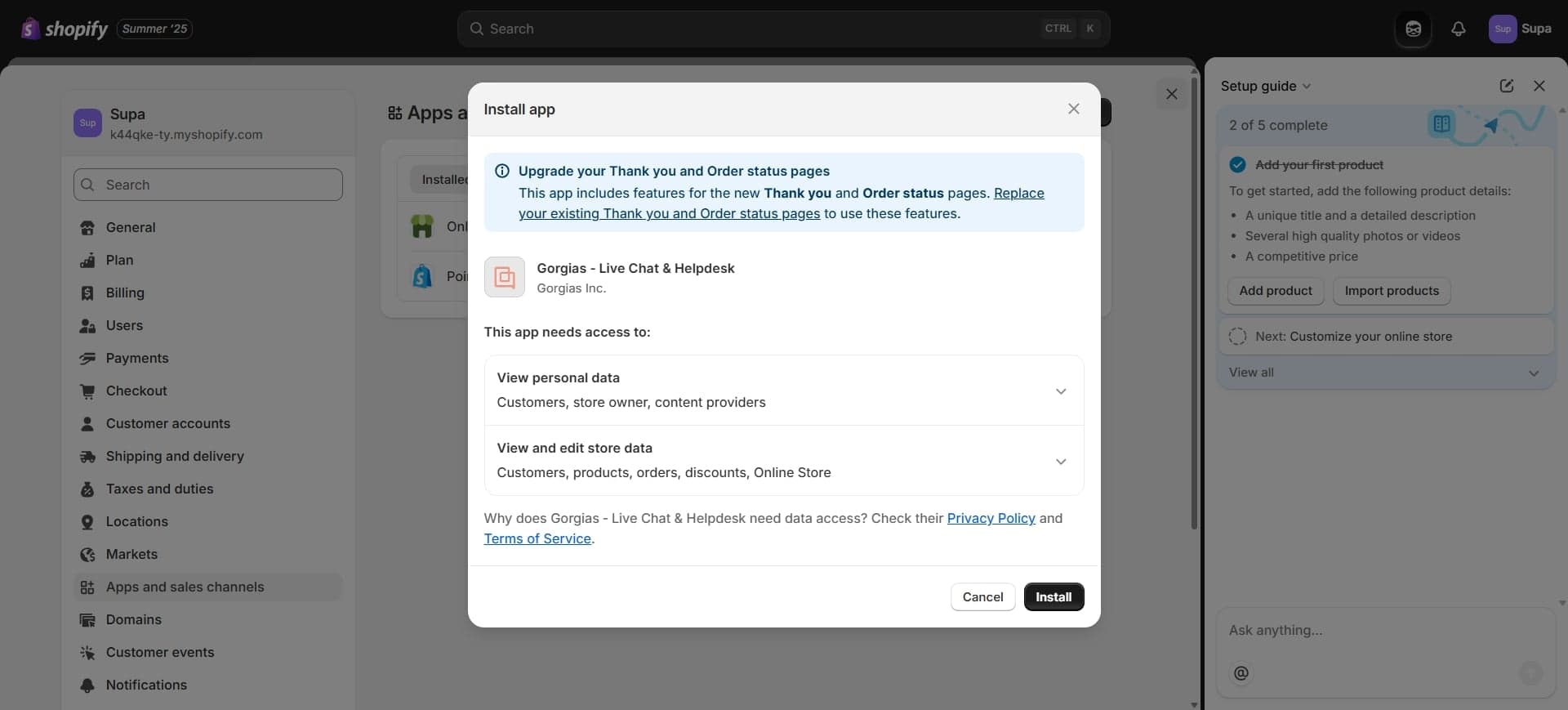Open the View all dropdown
This screenshot has width=1568, height=710.
pyautogui.click(x=1533, y=373)
